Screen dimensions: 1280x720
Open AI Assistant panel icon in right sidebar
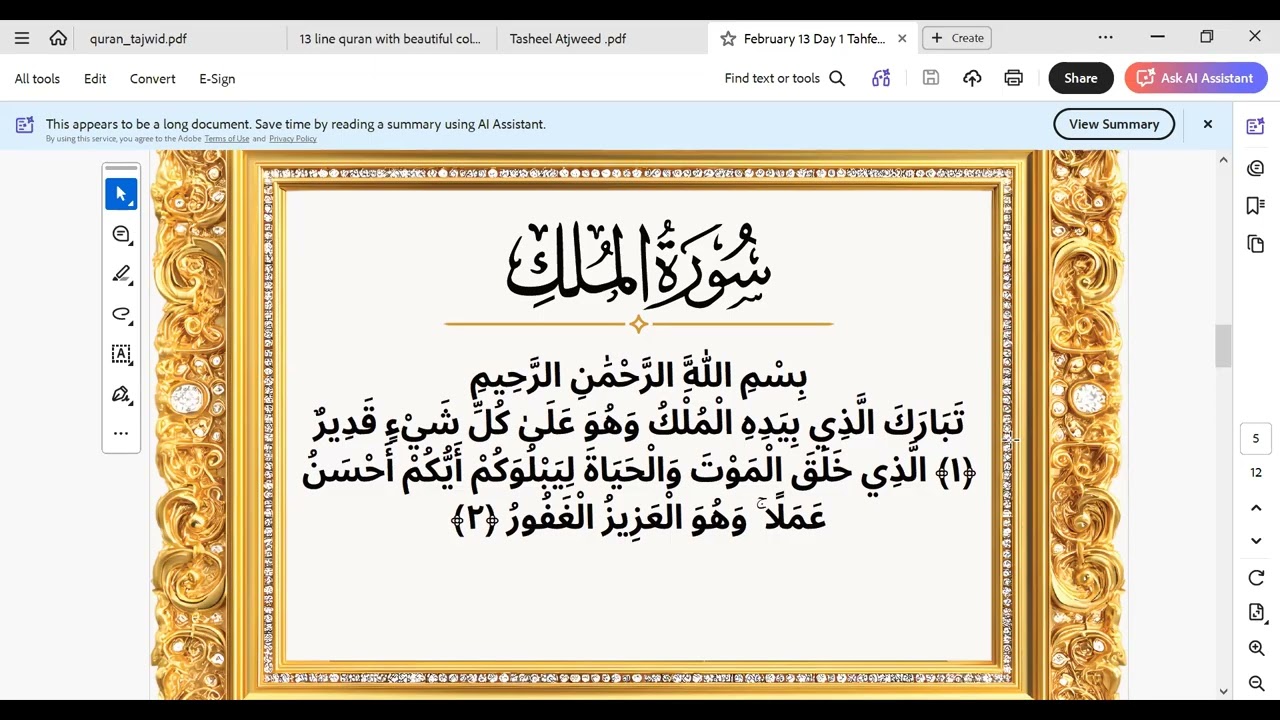(x=1256, y=127)
